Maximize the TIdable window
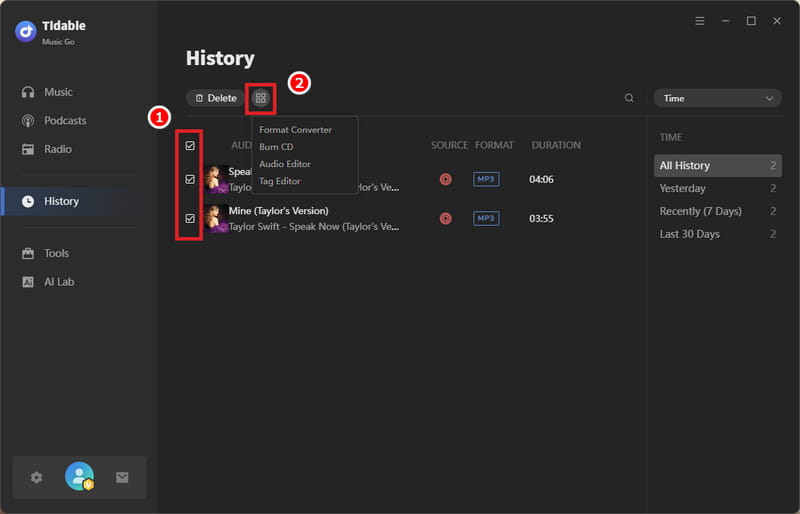The image size is (800, 514). point(751,21)
